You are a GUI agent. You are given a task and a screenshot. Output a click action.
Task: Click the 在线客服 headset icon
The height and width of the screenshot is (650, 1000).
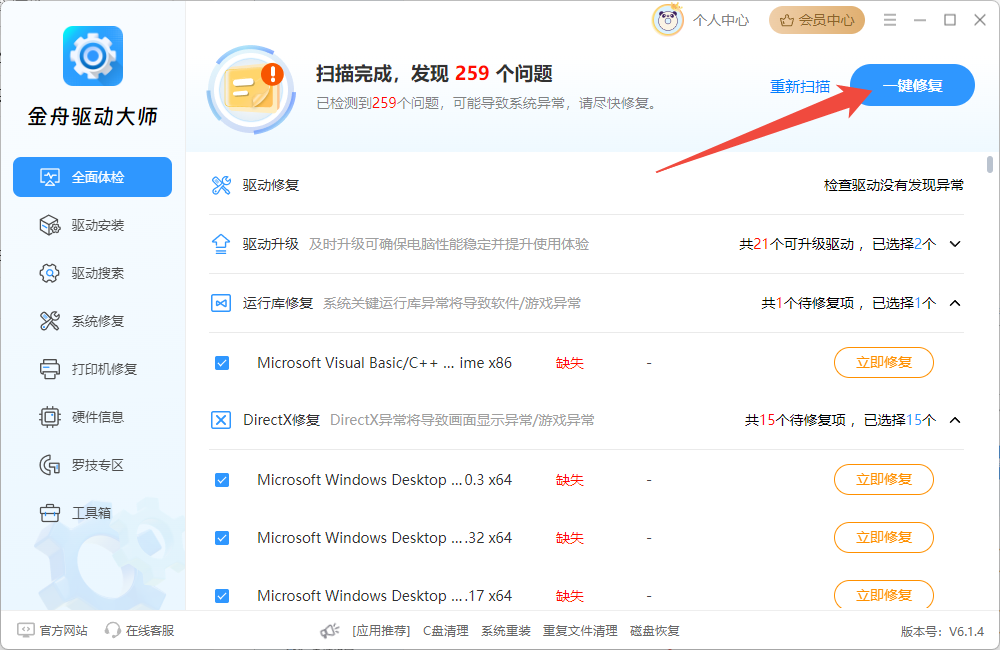[x=113, y=630]
